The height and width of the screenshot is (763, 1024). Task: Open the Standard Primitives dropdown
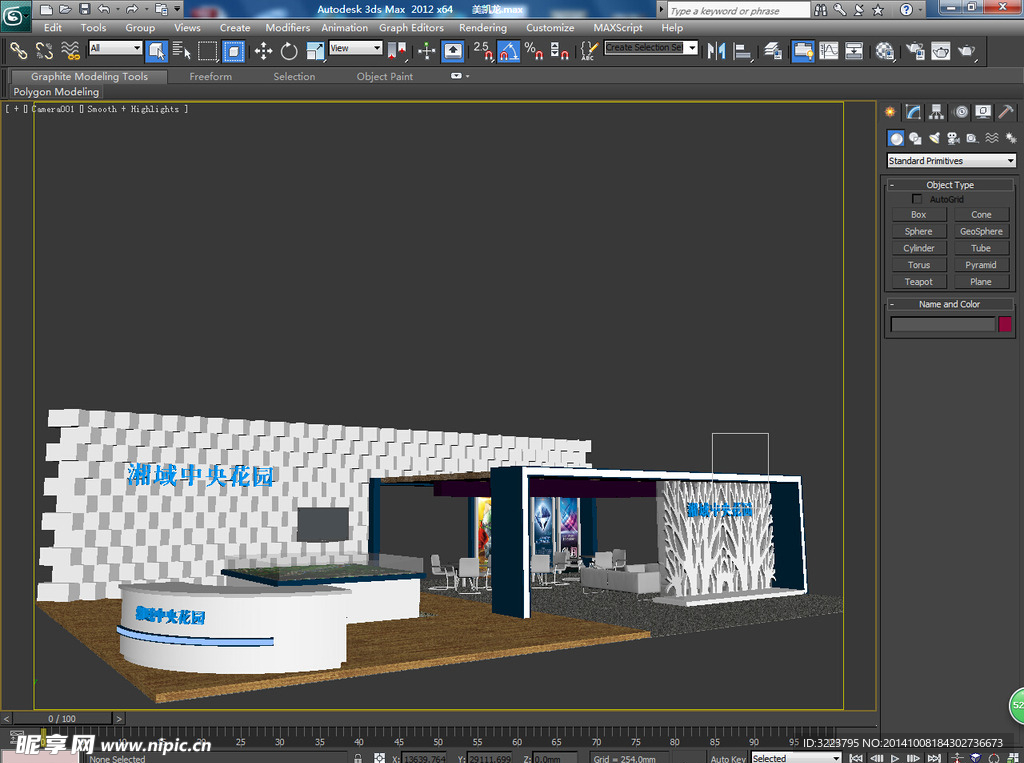[951, 161]
